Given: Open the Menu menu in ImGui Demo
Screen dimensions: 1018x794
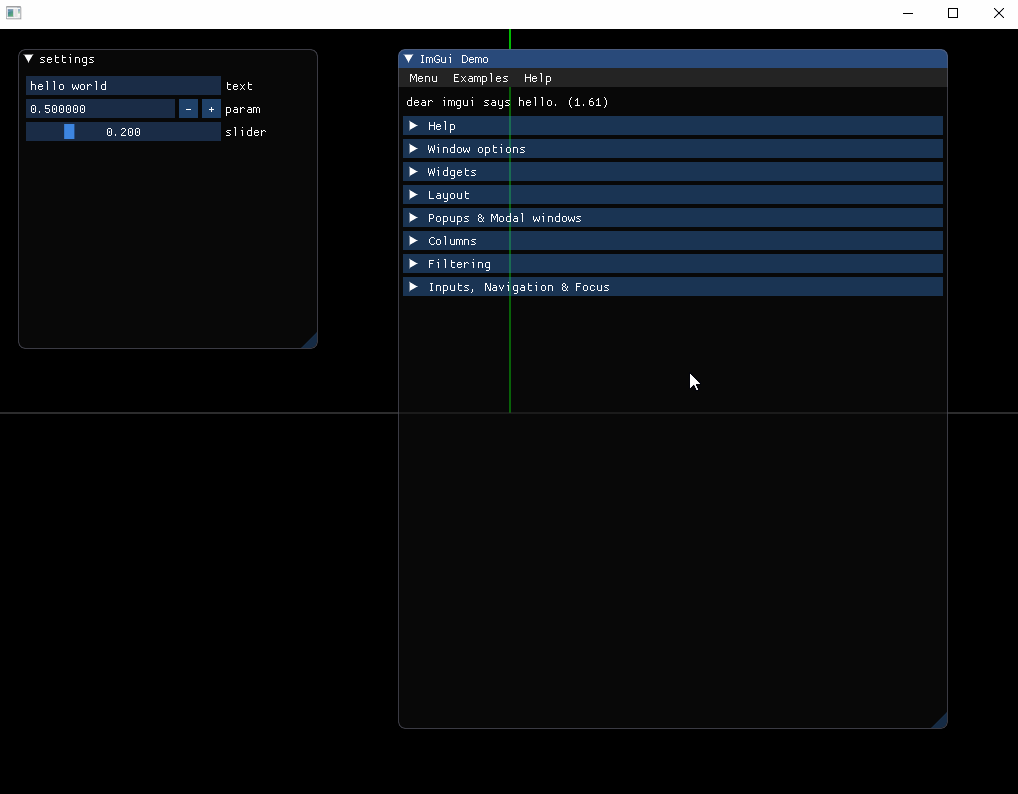Looking at the screenshot, I should [423, 78].
